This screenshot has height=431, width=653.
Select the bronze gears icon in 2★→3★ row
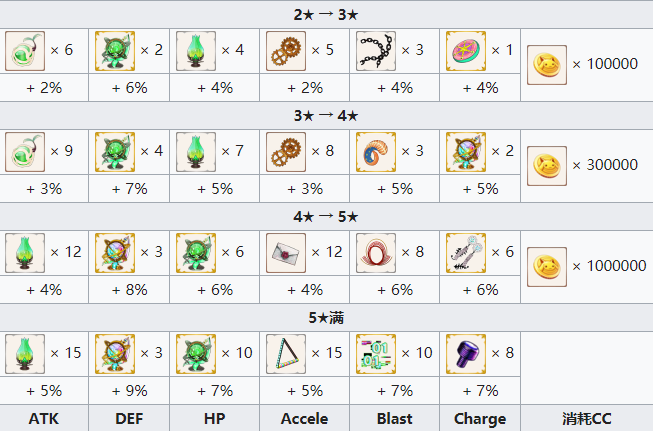286,51
